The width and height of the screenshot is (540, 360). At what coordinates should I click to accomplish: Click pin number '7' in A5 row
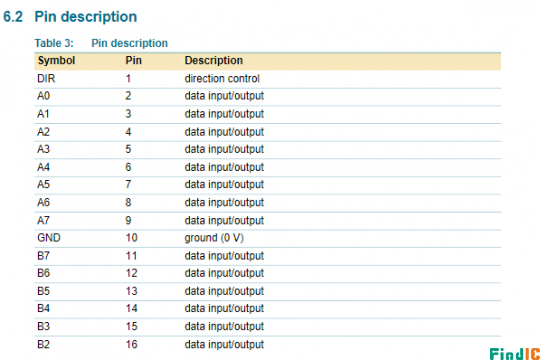tap(128, 184)
